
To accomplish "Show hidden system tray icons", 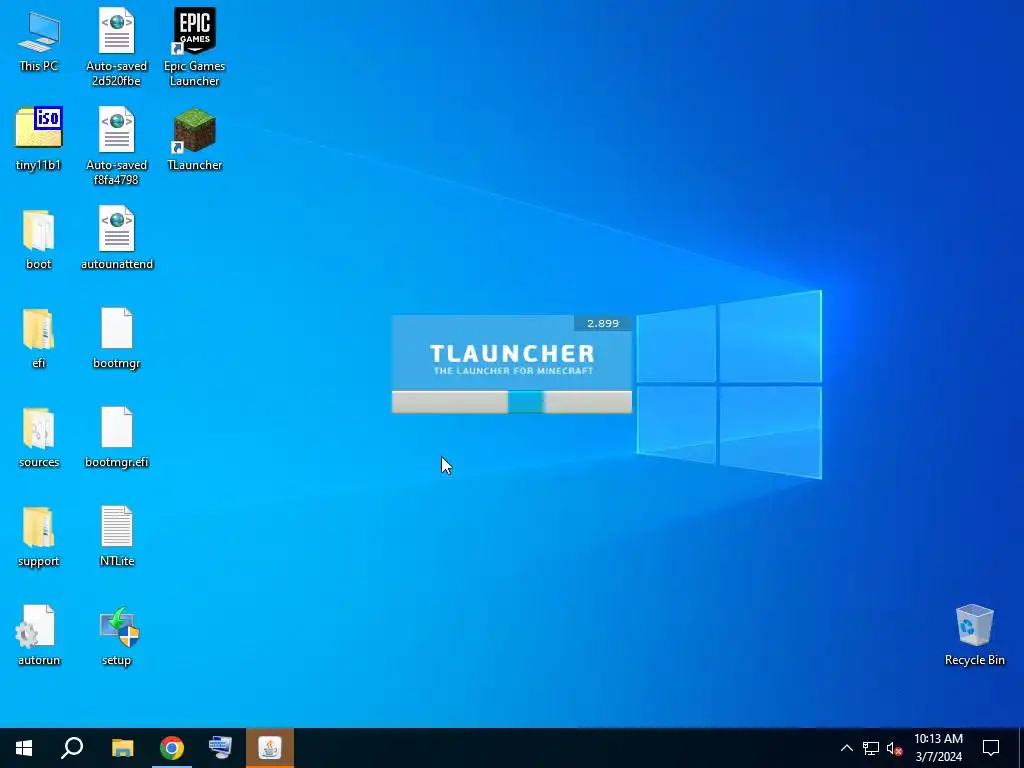I will [x=846, y=748].
